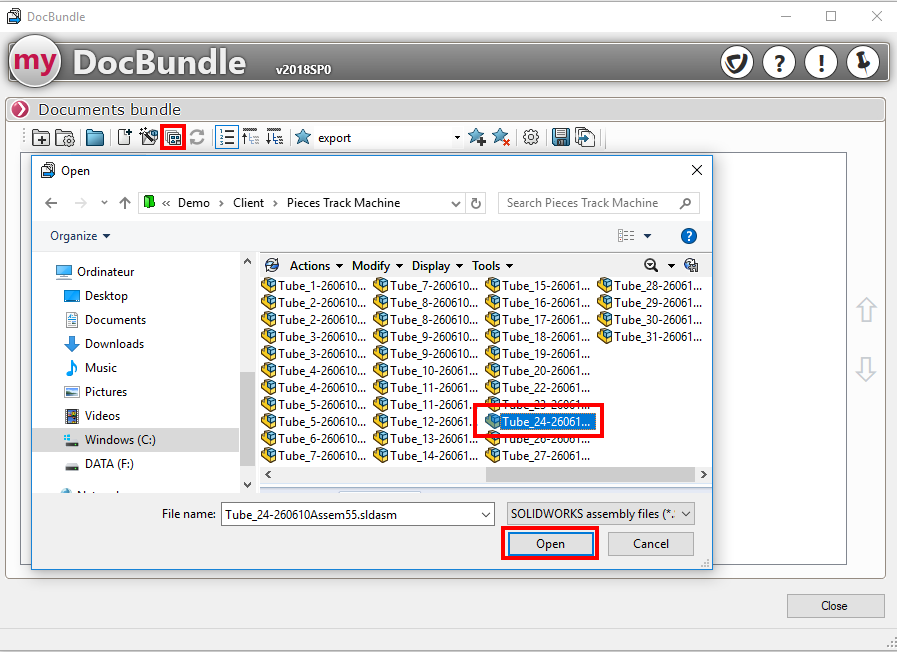The width and height of the screenshot is (897, 652).
Task: Click the pin icon in DocBundle header
Action: tap(863, 63)
